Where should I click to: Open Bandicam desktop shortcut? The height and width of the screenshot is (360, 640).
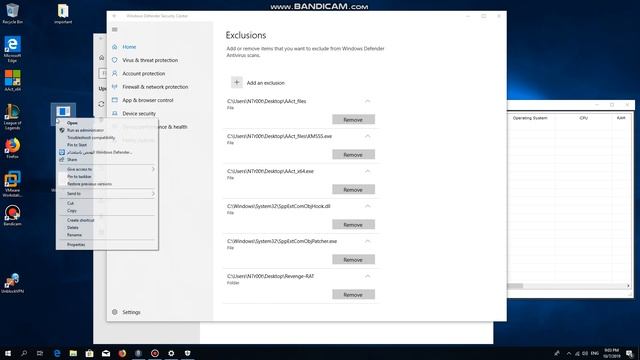tap(12, 215)
